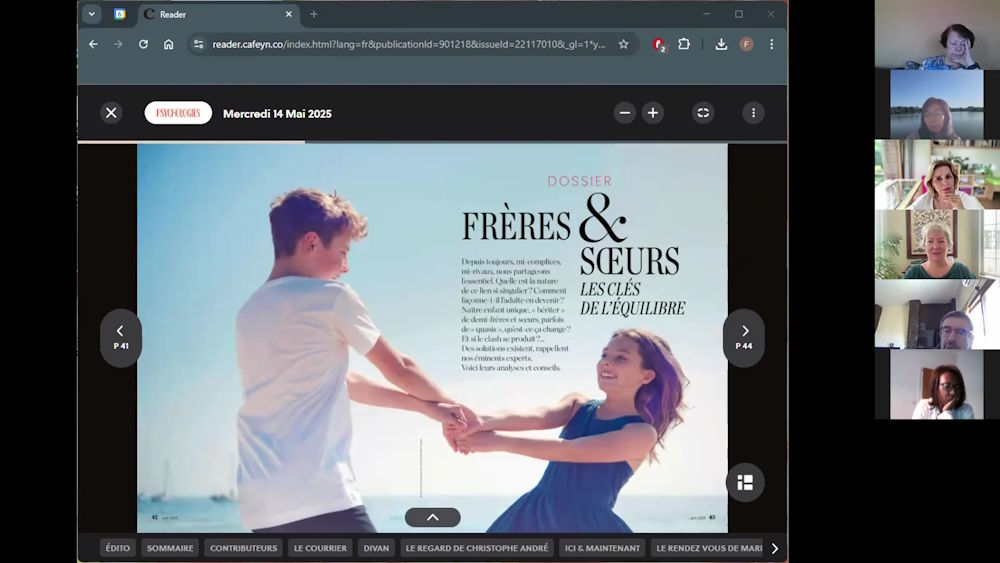This screenshot has height=563, width=1000.
Task: Open the CONTRIBUTEURS section
Action: tap(243, 548)
